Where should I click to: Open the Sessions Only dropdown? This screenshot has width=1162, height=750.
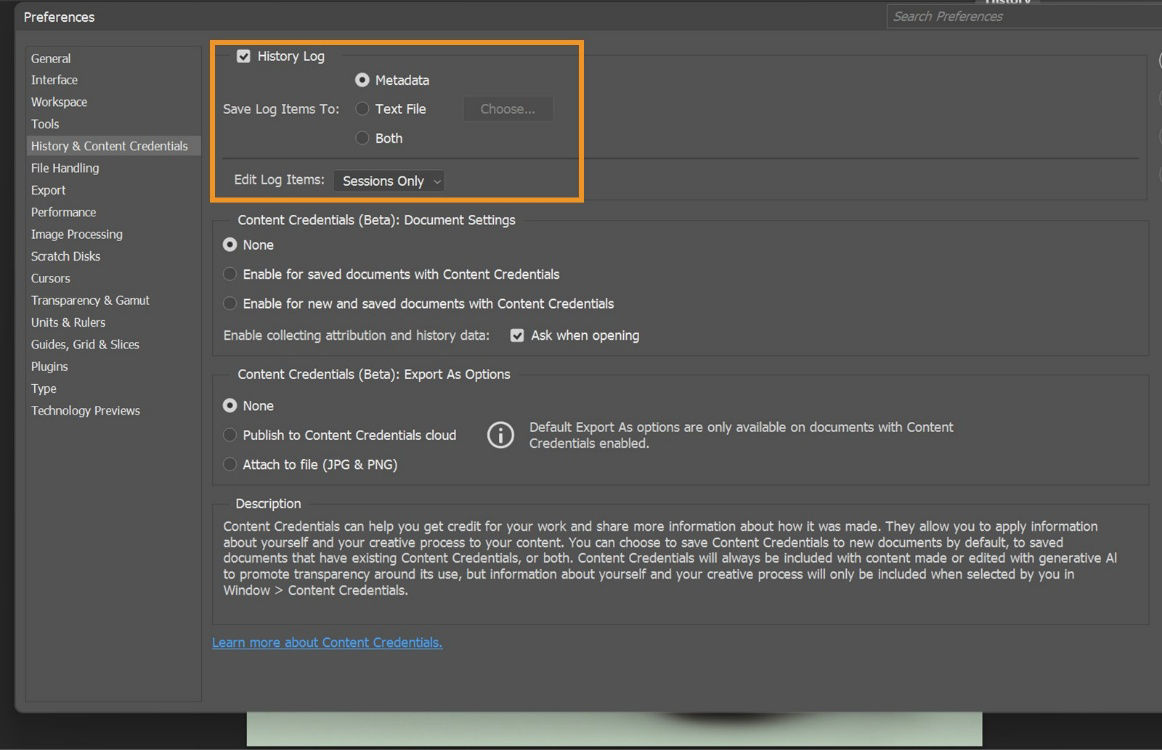point(389,181)
